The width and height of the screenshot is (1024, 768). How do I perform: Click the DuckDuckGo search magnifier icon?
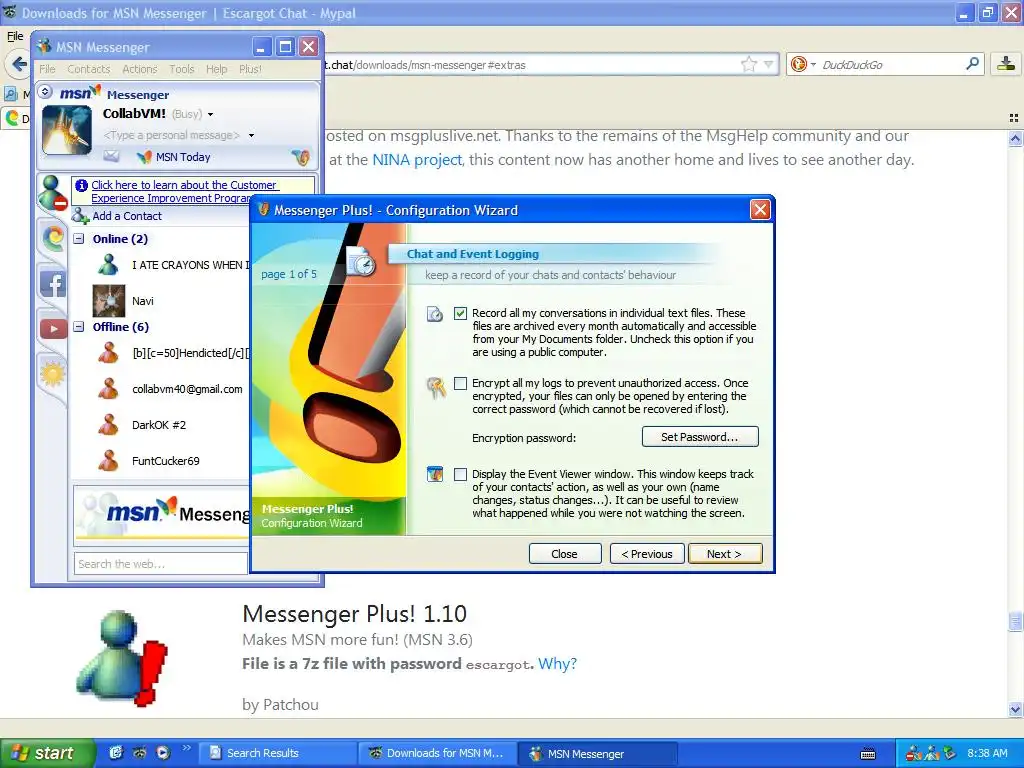pyautogui.click(x=972, y=64)
